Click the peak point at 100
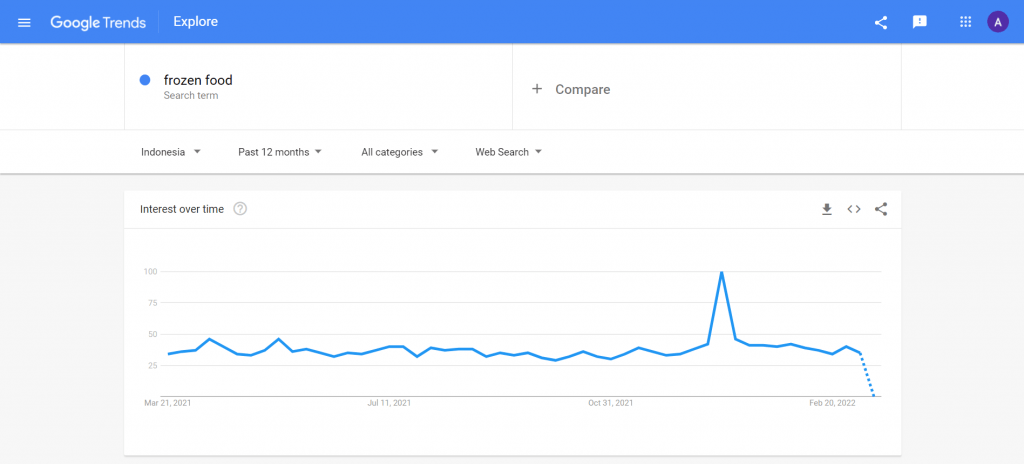The image size is (1024, 464). tap(721, 272)
